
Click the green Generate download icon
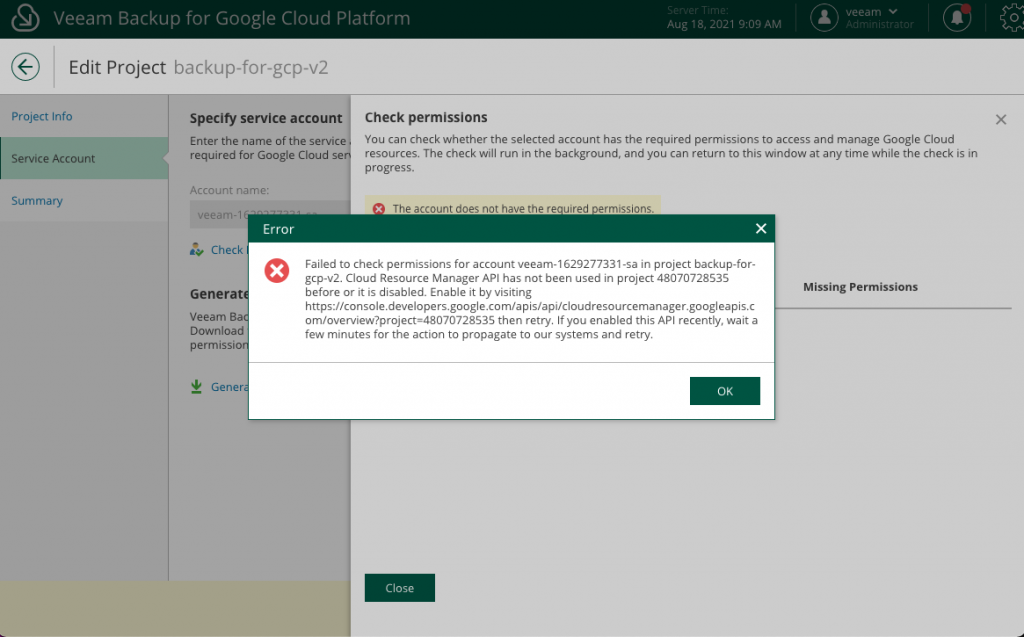pos(196,387)
